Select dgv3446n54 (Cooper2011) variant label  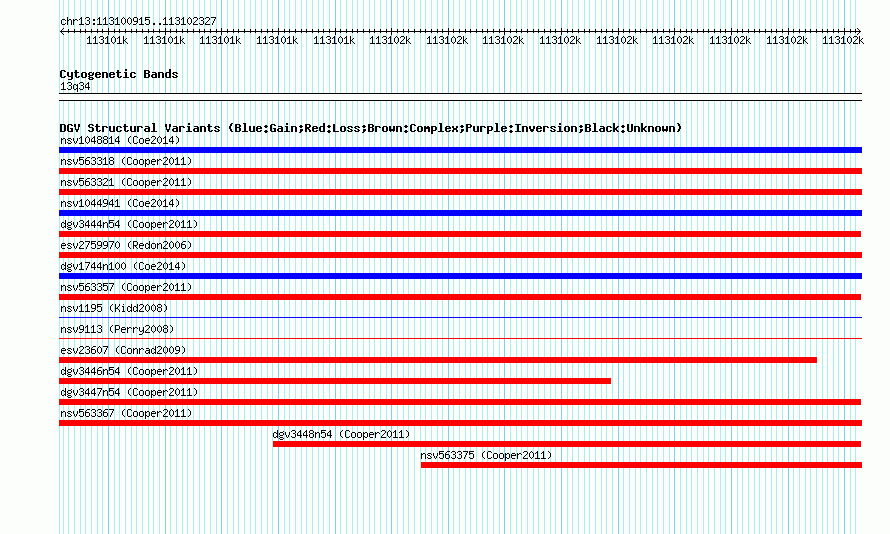click(129, 371)
